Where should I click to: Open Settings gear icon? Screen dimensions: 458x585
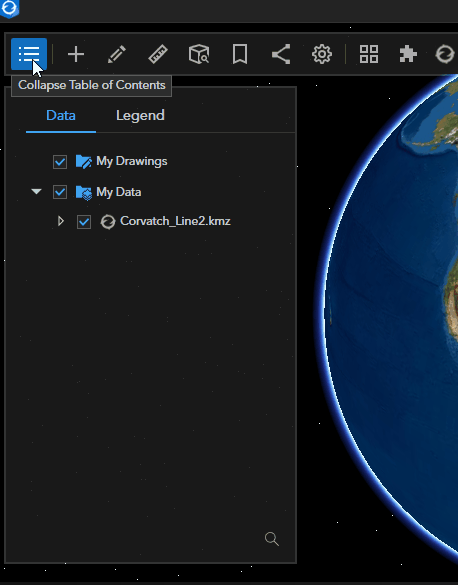coord(322,54)
